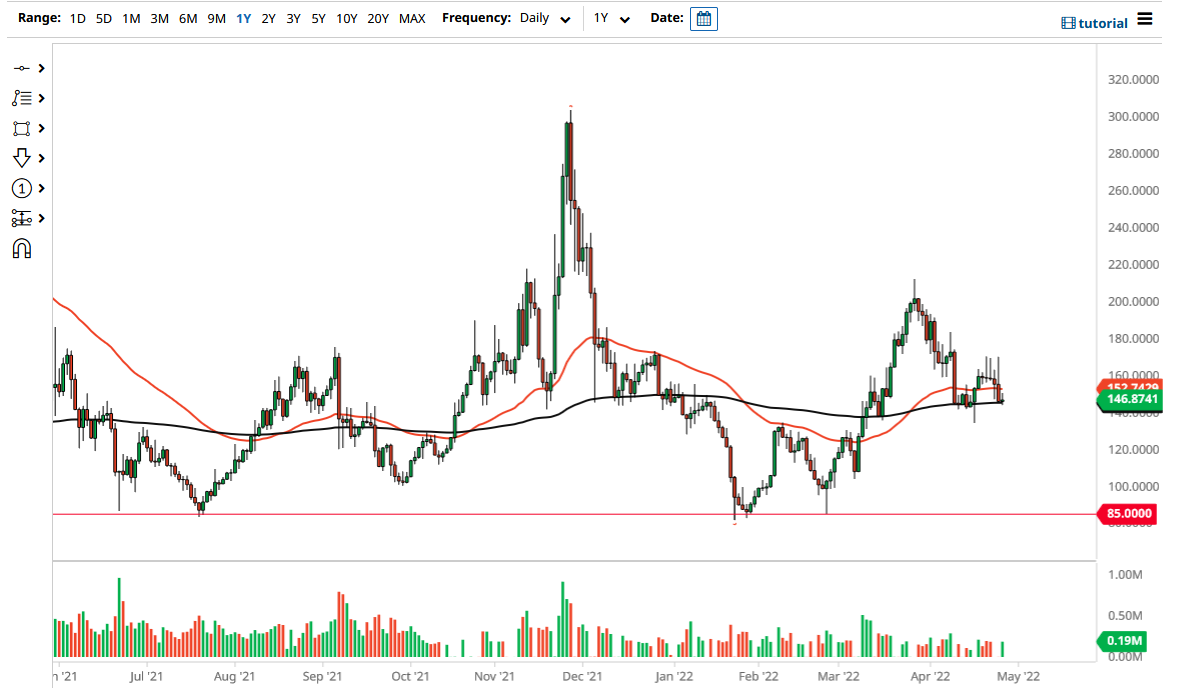The image size is (1177, 693).
Task: Click the magnet snap tool
Action: pyautogui.click(x=22, y=247)
